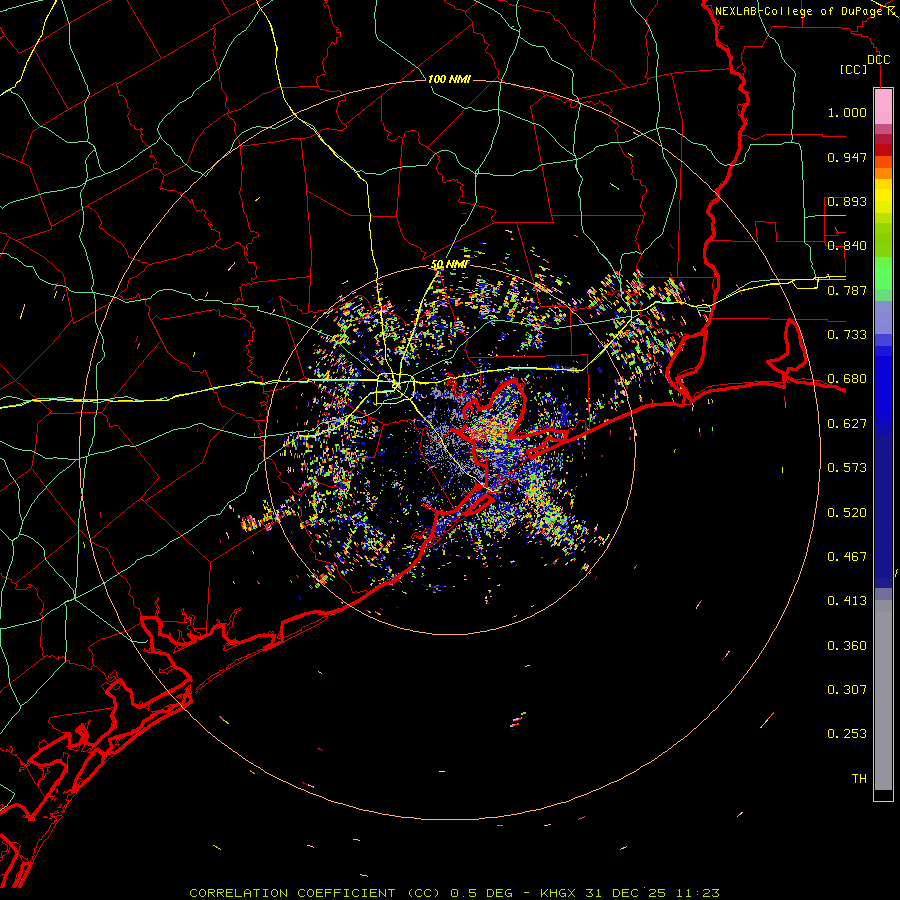
Task: Select the 0.733 scale value
Action: (847, 335)
